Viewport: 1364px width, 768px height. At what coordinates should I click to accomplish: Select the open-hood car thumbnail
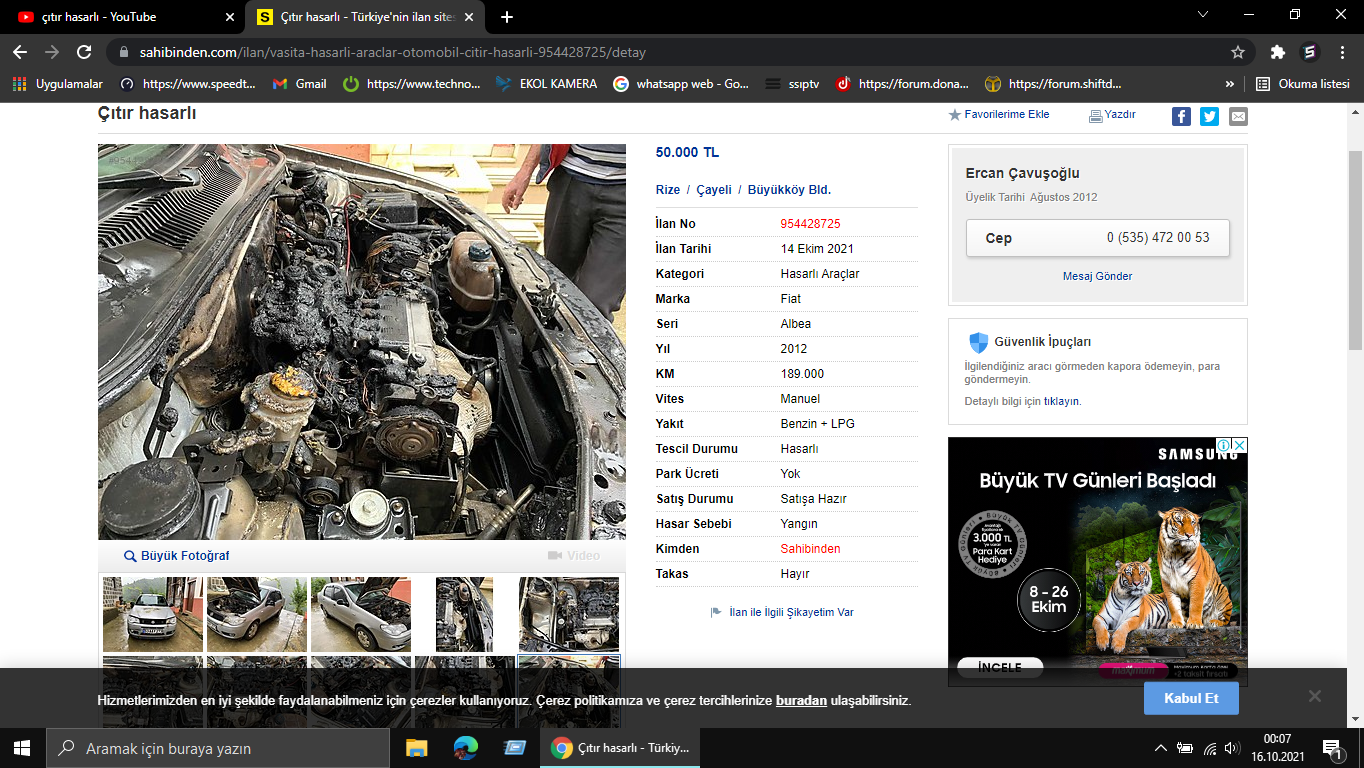(257, 614)
